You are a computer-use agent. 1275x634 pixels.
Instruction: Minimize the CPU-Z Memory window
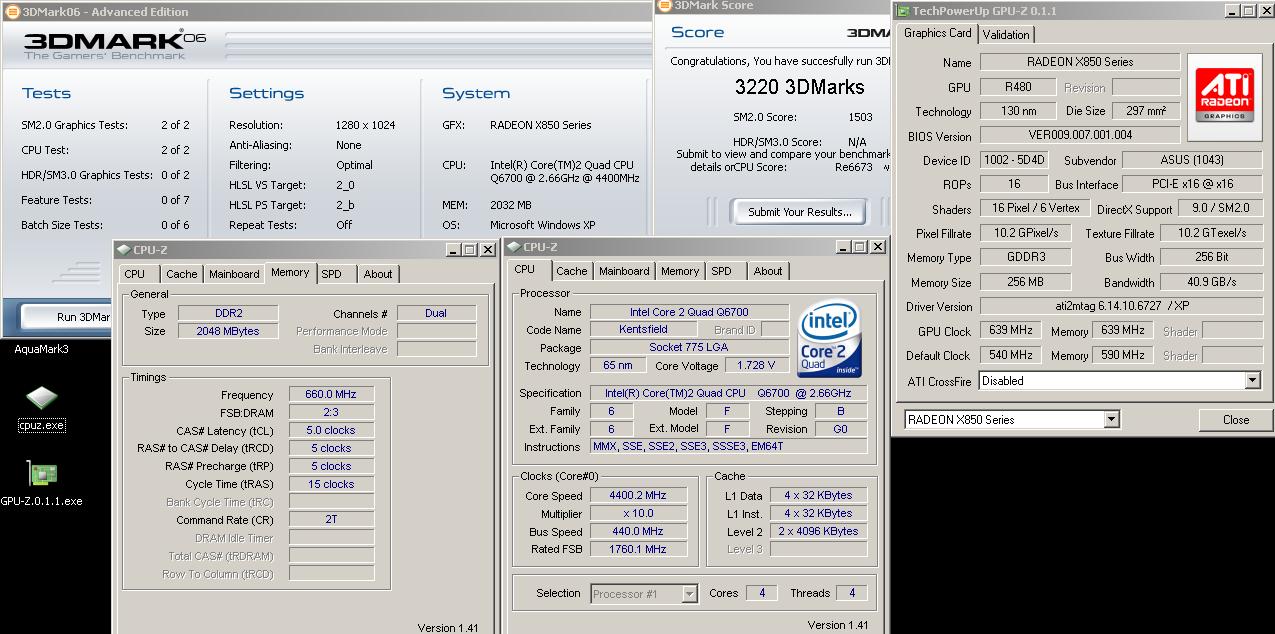pos(454,249)
